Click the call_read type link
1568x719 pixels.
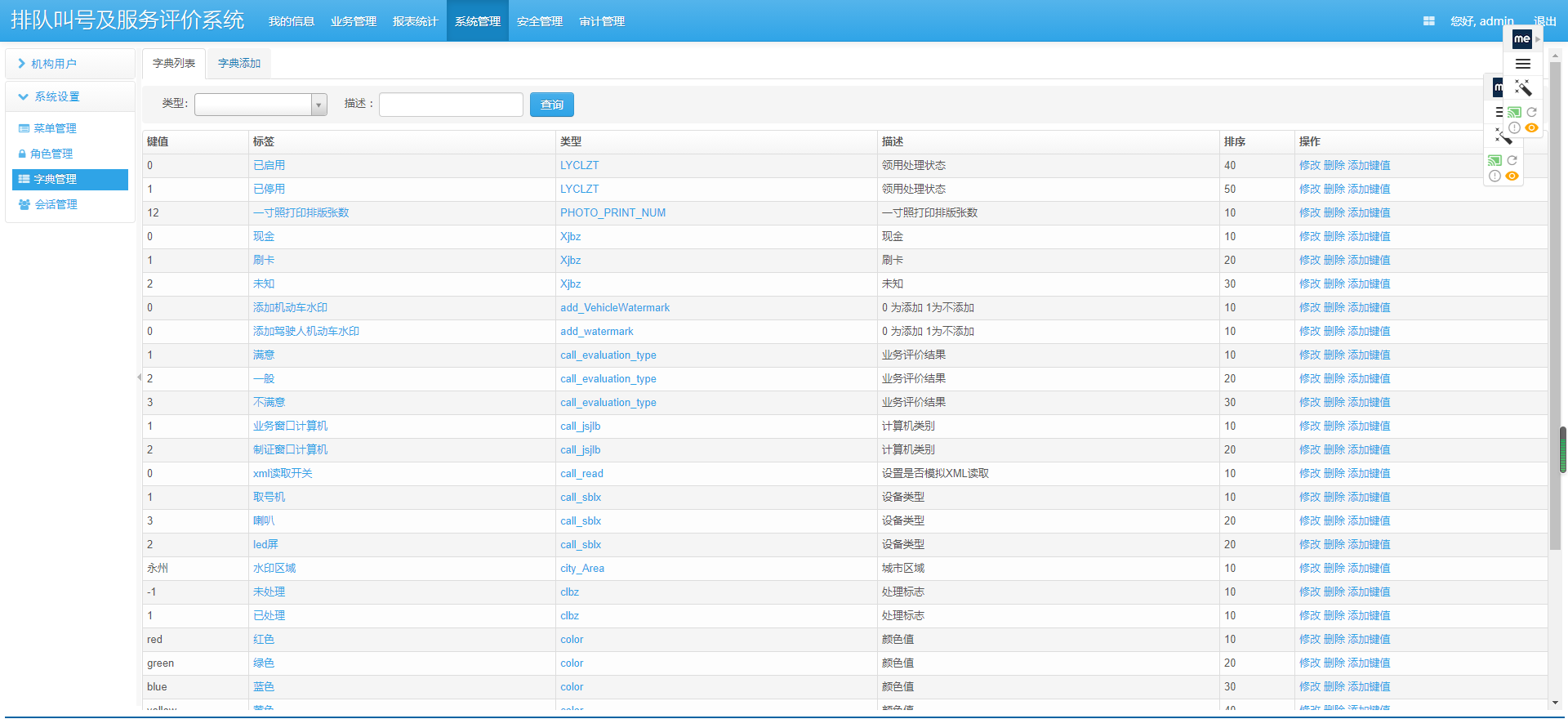click(x=581, y=473)
